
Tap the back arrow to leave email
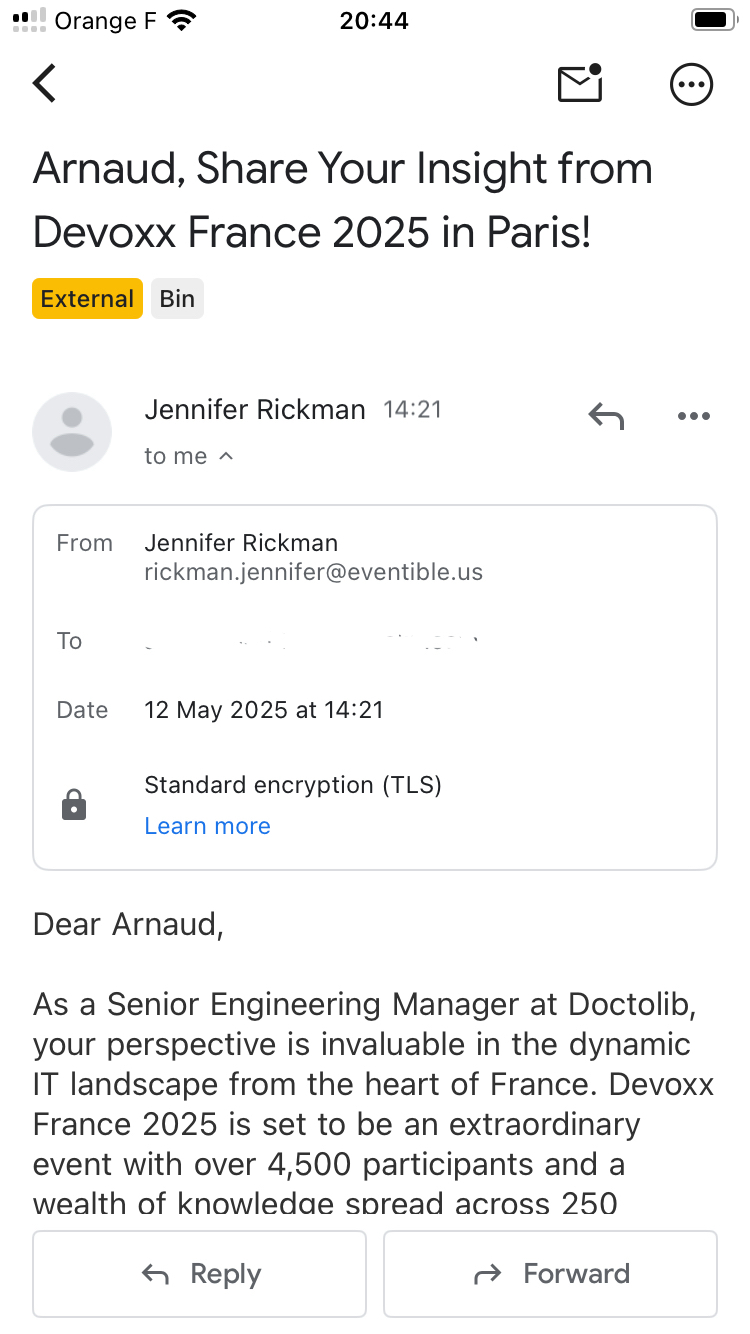45,84
